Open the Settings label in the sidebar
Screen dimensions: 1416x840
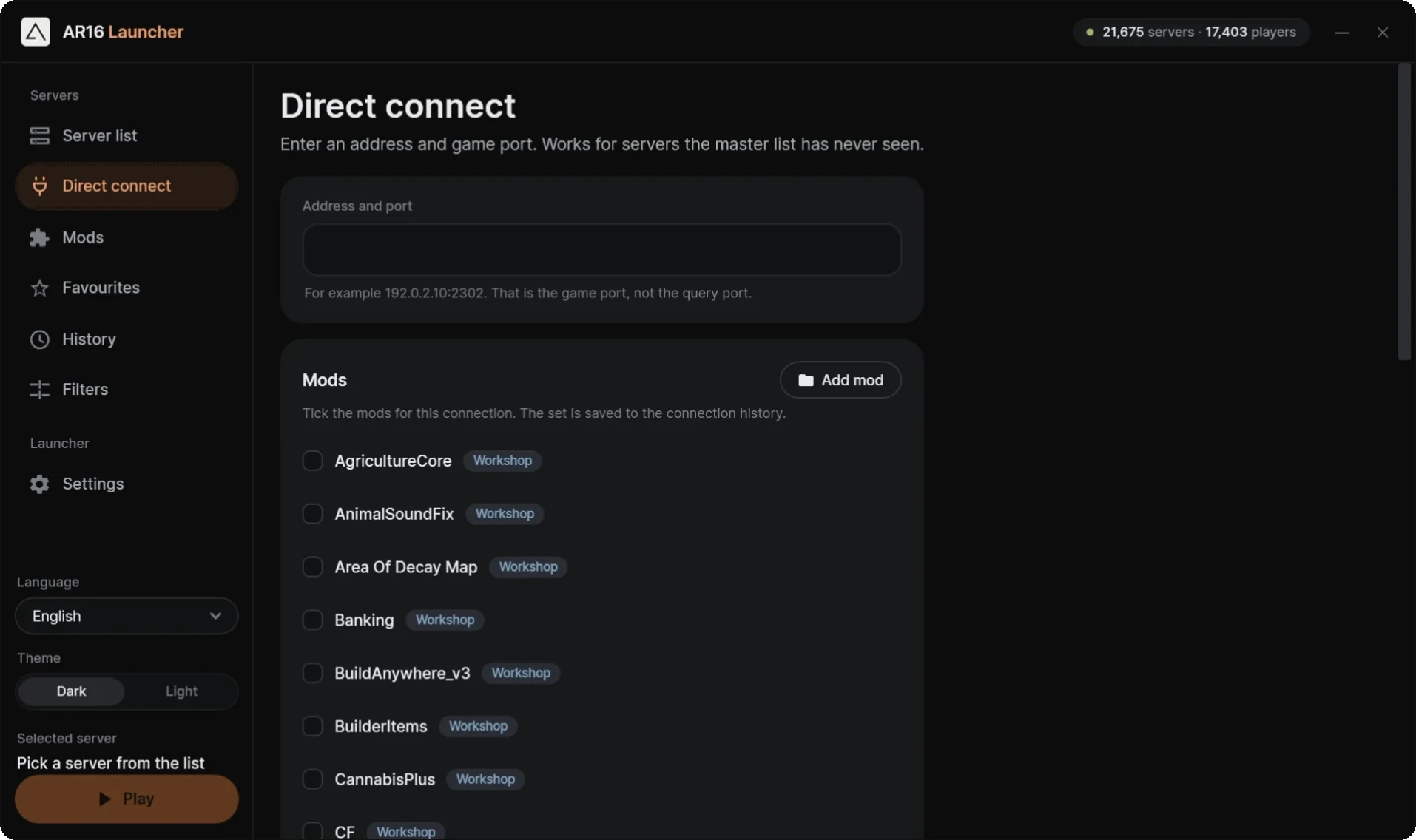92,484
